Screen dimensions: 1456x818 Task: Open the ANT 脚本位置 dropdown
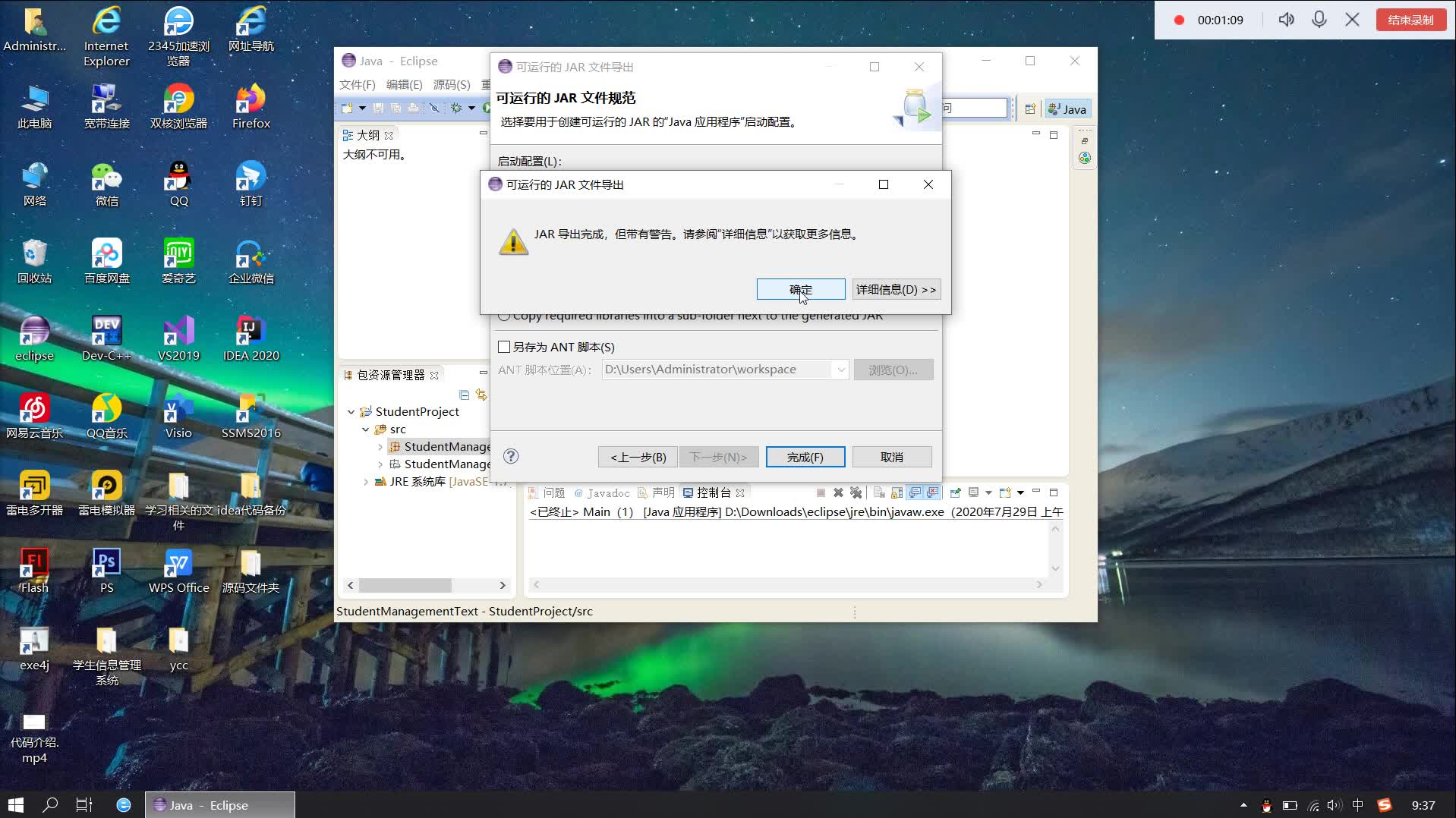840,370
